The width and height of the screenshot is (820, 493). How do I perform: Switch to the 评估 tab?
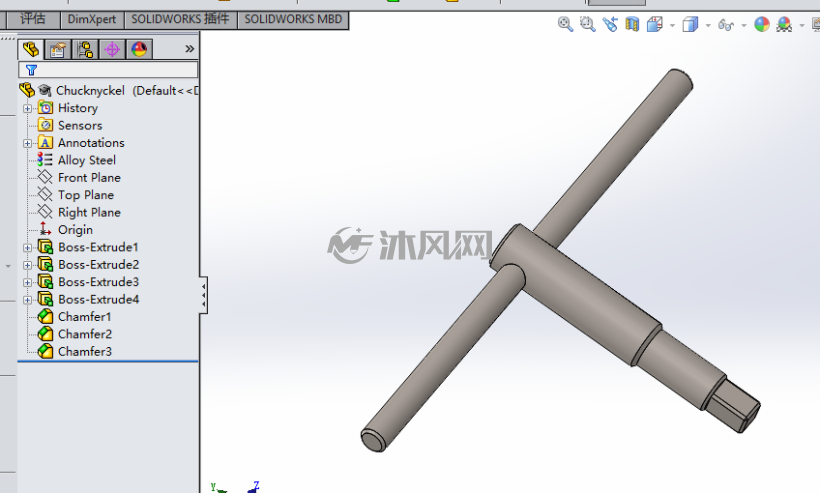[x=32, y=19]
